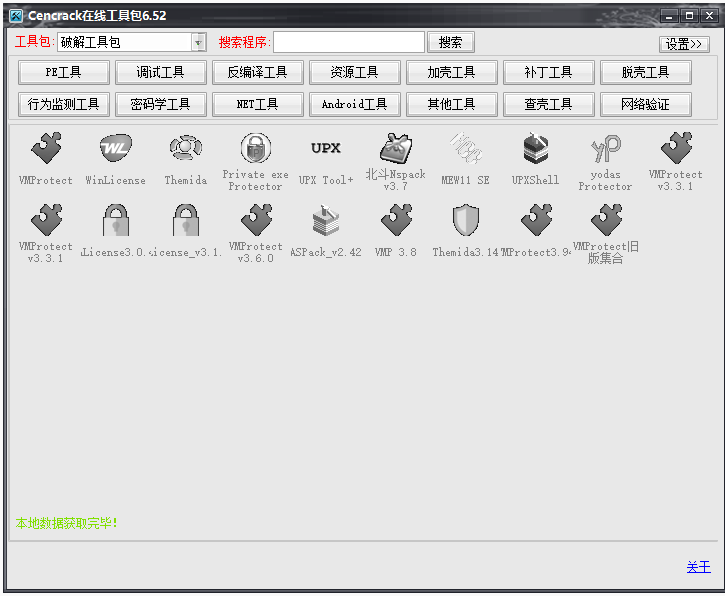Open the WinLicense tool icon
The image size is (725, 596).
click(115, 150)
